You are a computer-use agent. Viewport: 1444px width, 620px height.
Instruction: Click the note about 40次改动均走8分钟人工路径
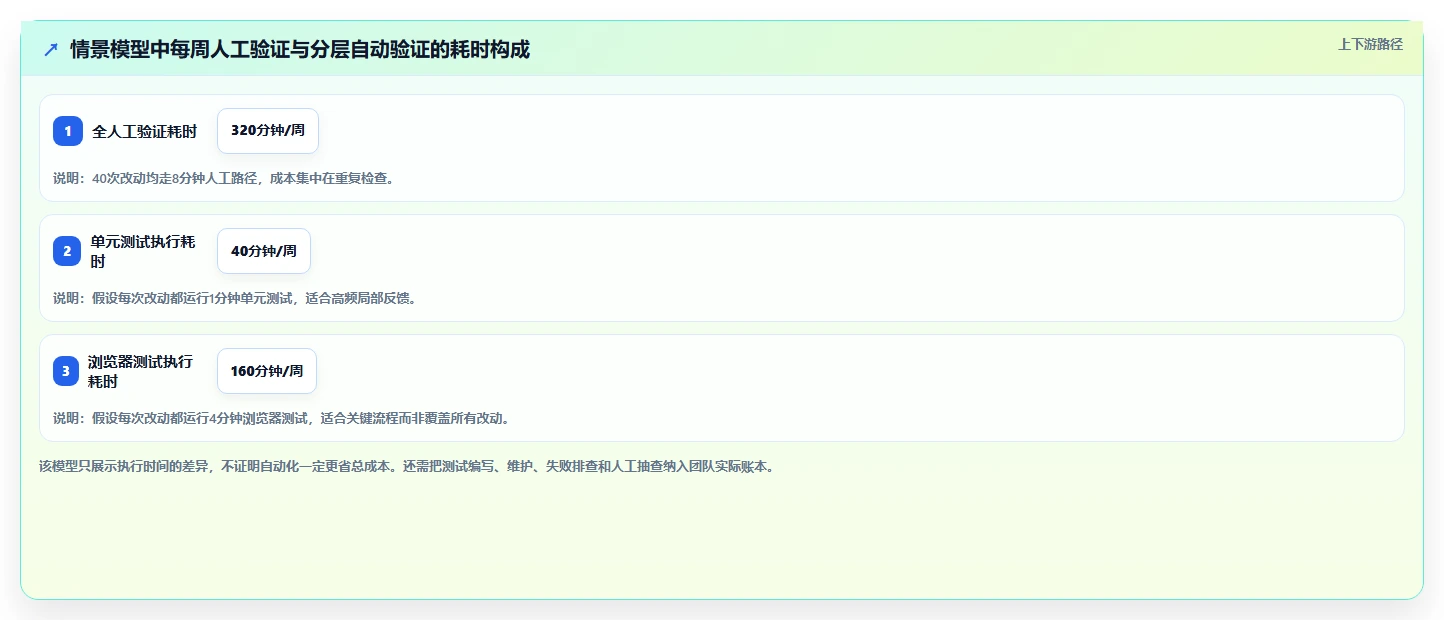pos(224,178)
